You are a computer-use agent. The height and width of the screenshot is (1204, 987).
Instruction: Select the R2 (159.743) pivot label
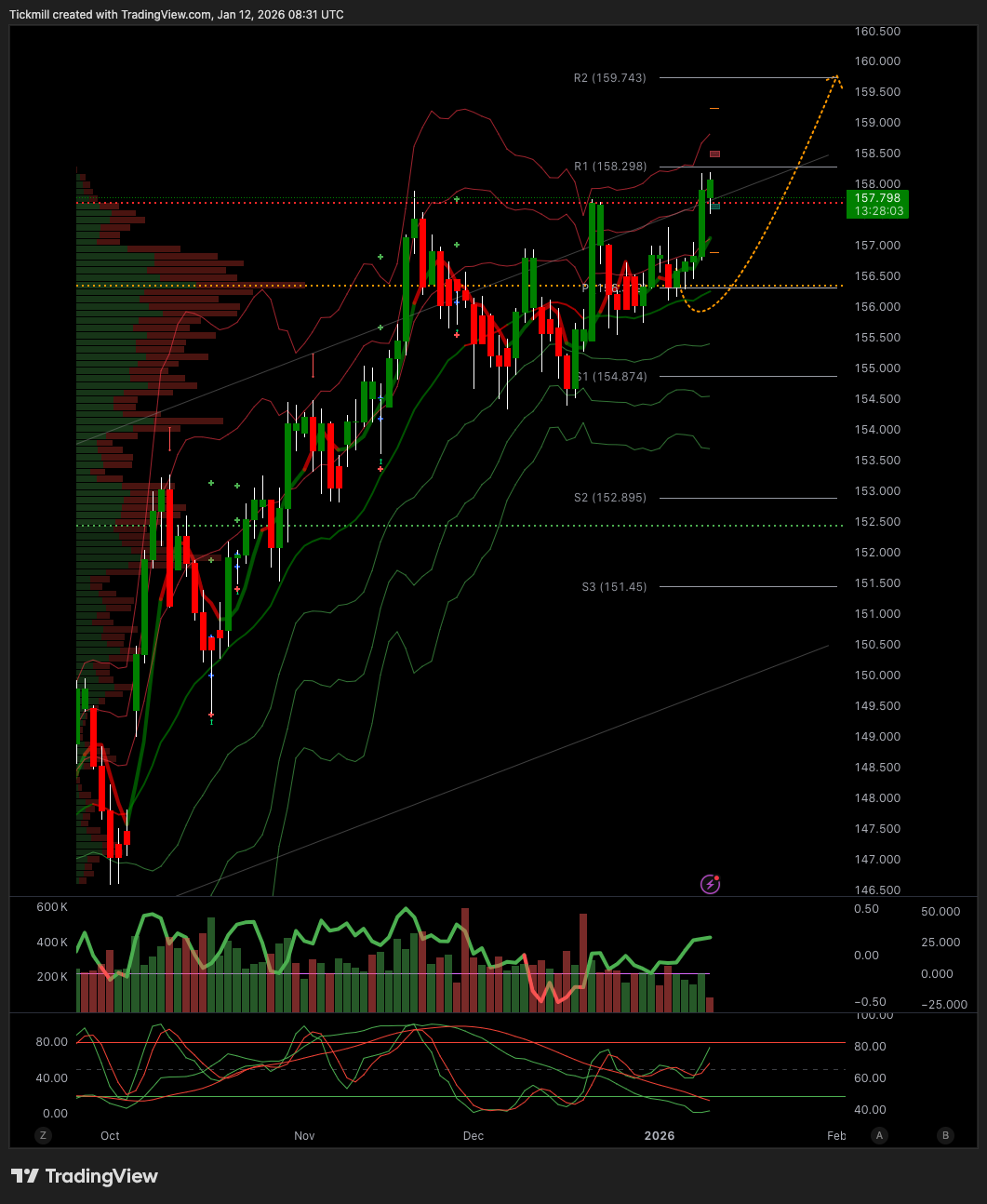click(x=609, y=78)
